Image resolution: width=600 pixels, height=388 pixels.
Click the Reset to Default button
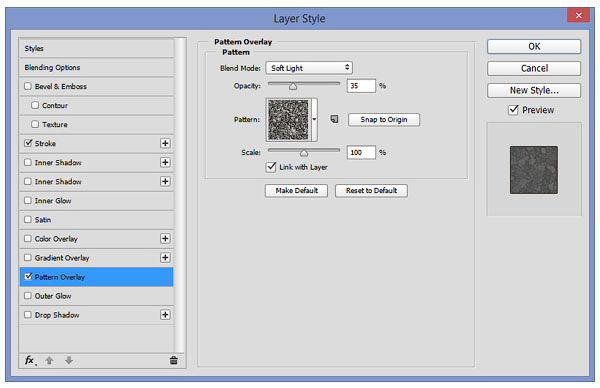(371, 191)
